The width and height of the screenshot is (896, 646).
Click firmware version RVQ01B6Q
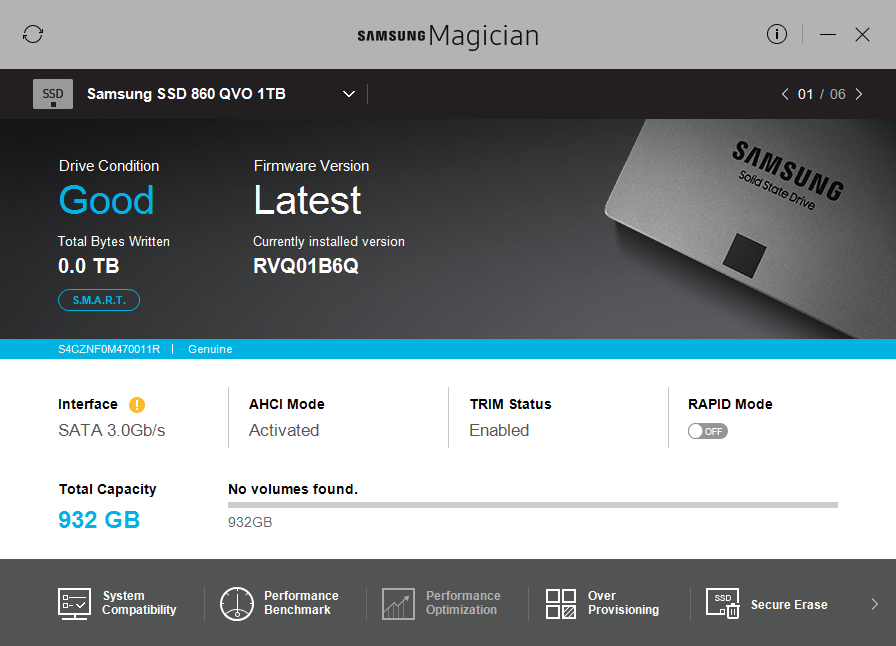point(306,266)
